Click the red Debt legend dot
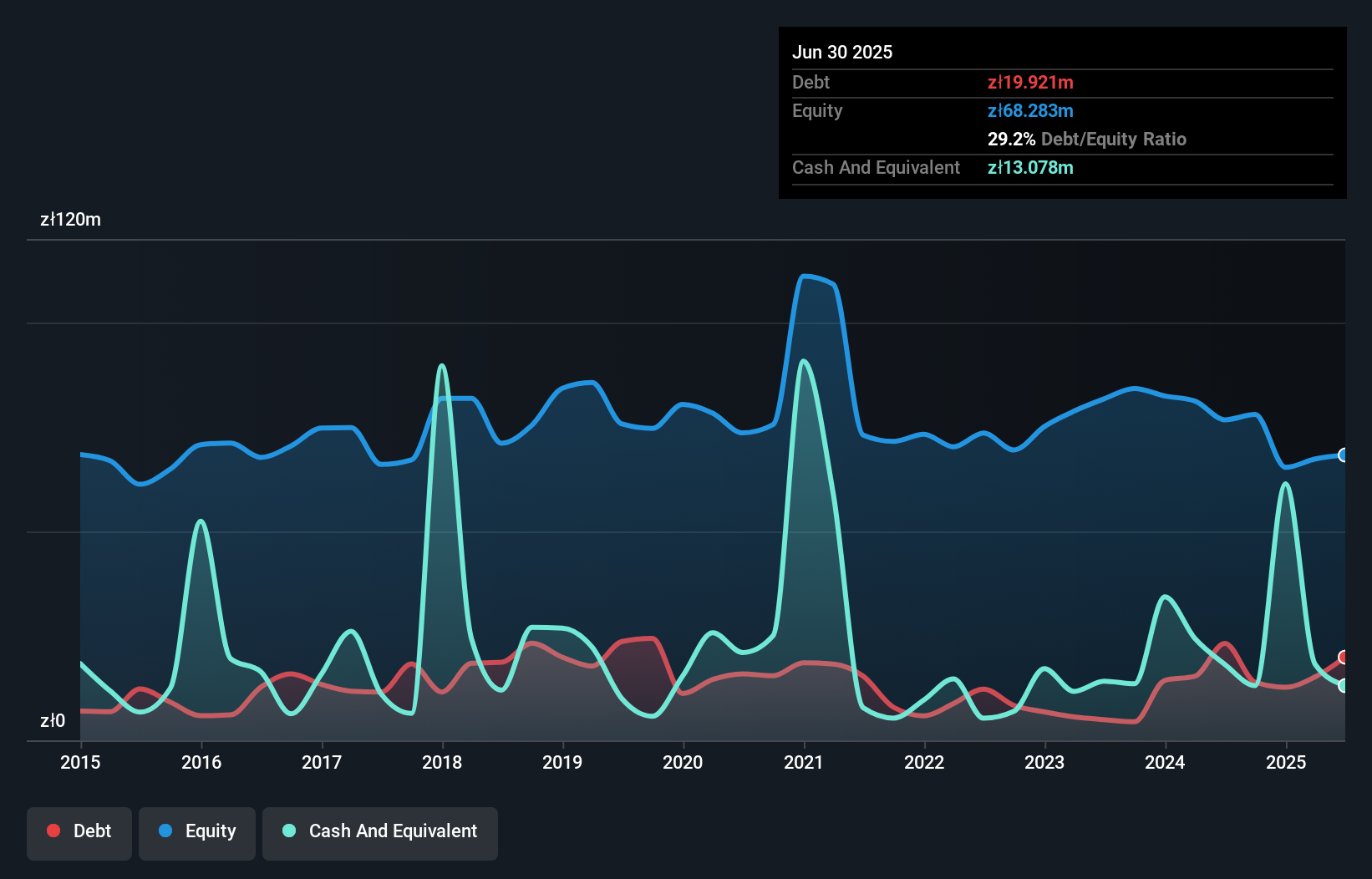 click(x=53, y=831)
